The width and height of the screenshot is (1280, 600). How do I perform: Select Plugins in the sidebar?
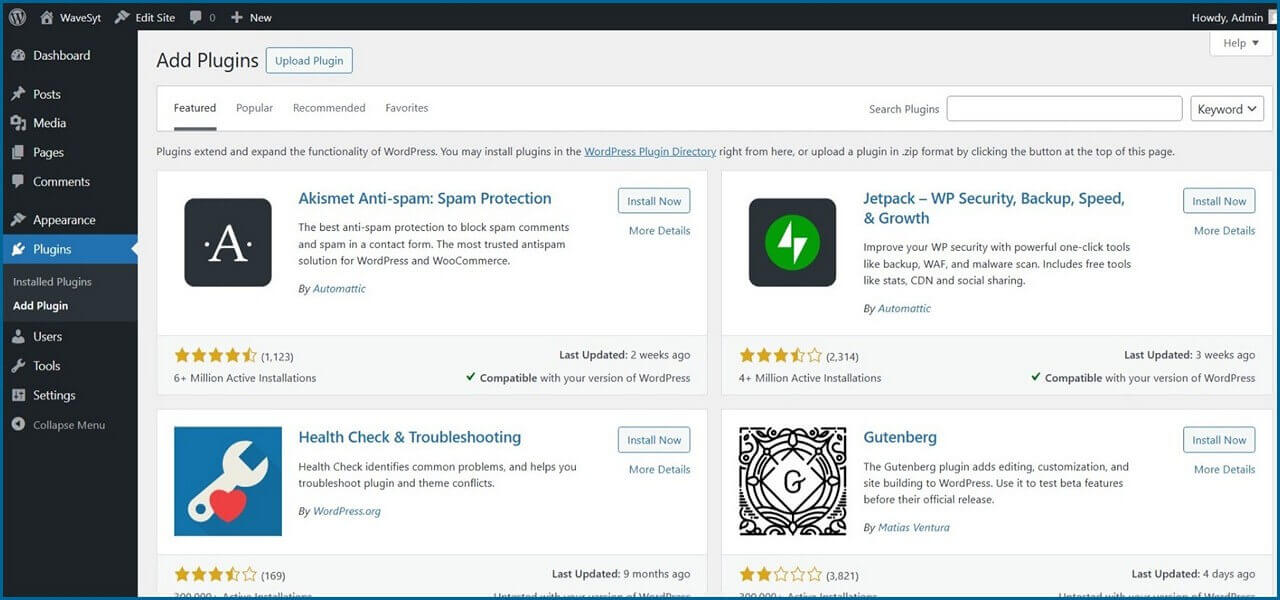pos(69,249)
